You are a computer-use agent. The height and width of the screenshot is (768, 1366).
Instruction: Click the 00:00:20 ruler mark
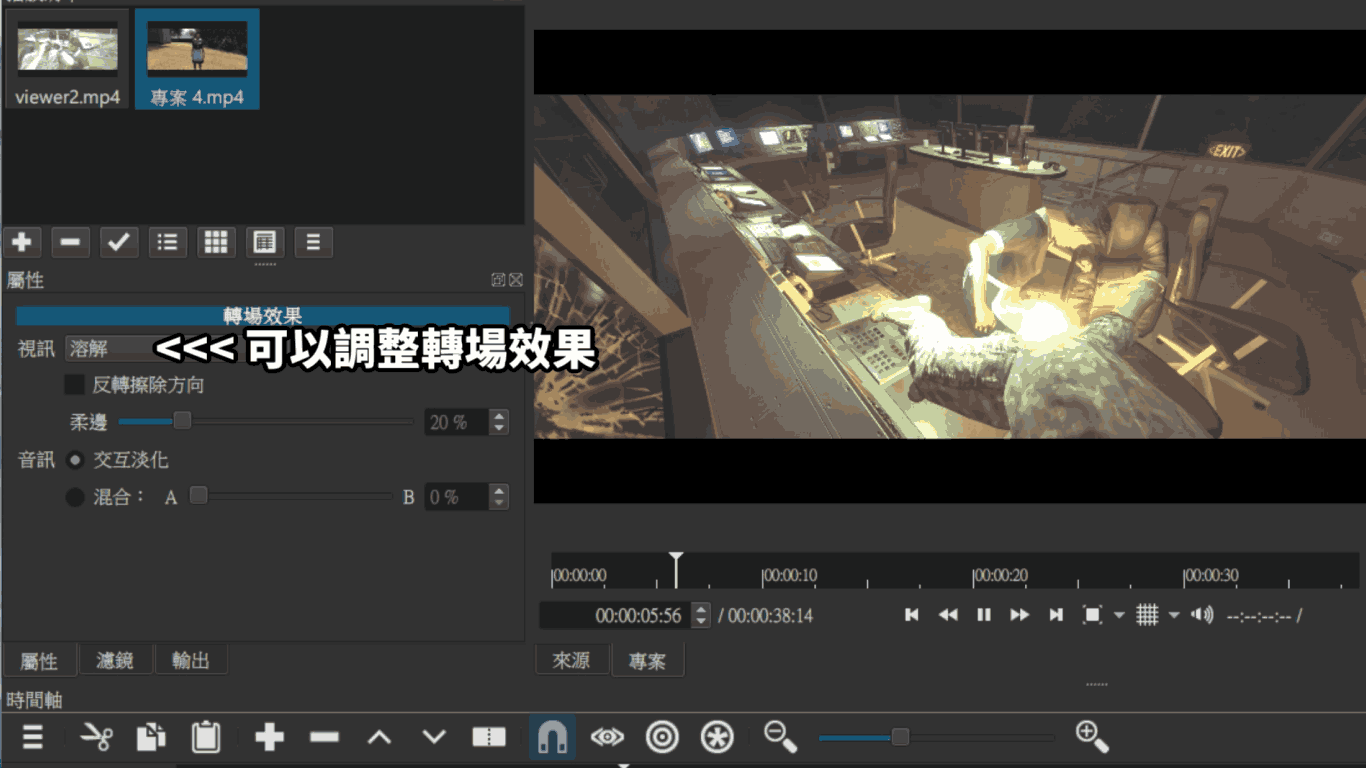pyautogui.click(x=1000, y=576)
